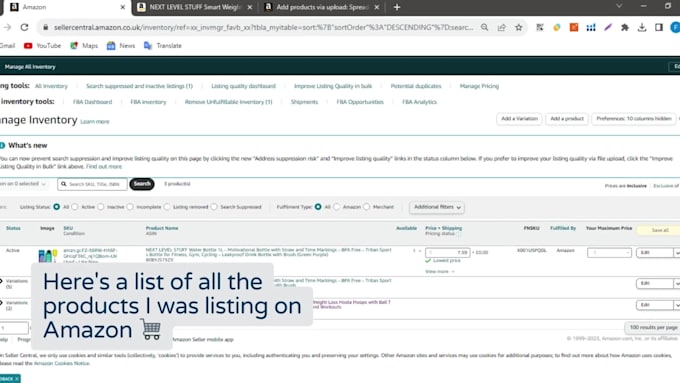Click Edit button on Variations (5) row
Screen dimensions: 680x383
pyautogui.click(x=654, y=283)
